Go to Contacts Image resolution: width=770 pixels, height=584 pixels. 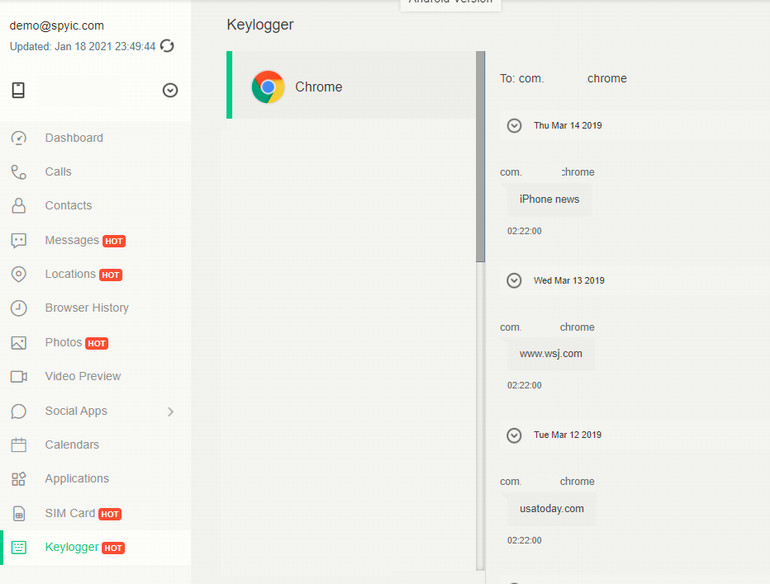68,205
